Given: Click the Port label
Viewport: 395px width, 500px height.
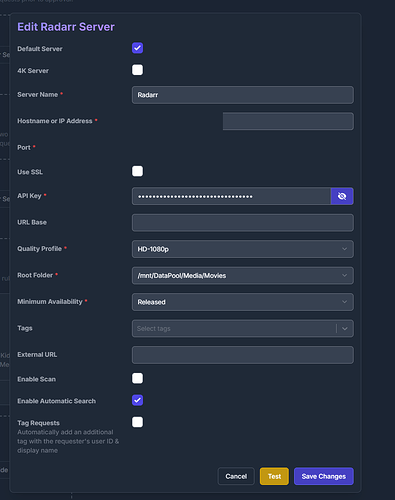Looking at the screenshot, I should 24,147.
